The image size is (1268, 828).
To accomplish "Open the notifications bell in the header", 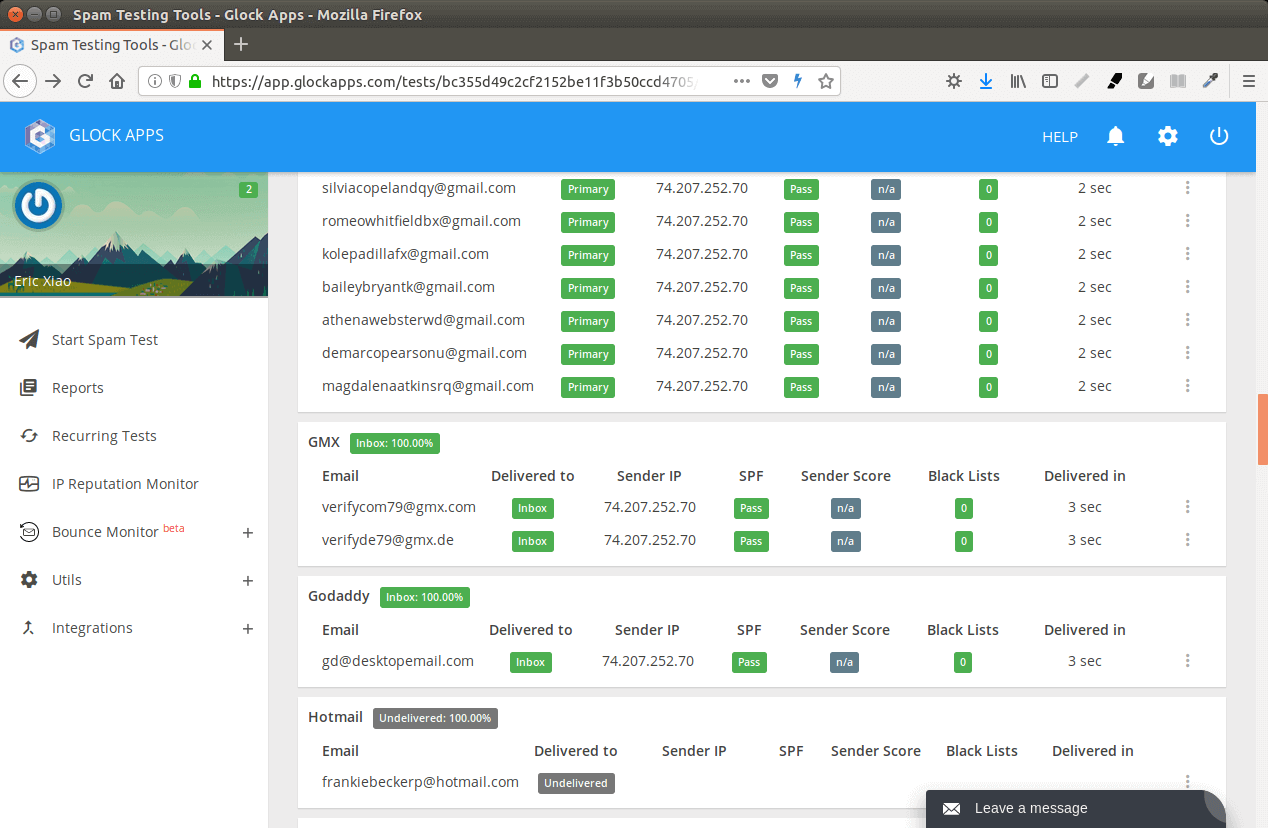I will coord(1116,136).
